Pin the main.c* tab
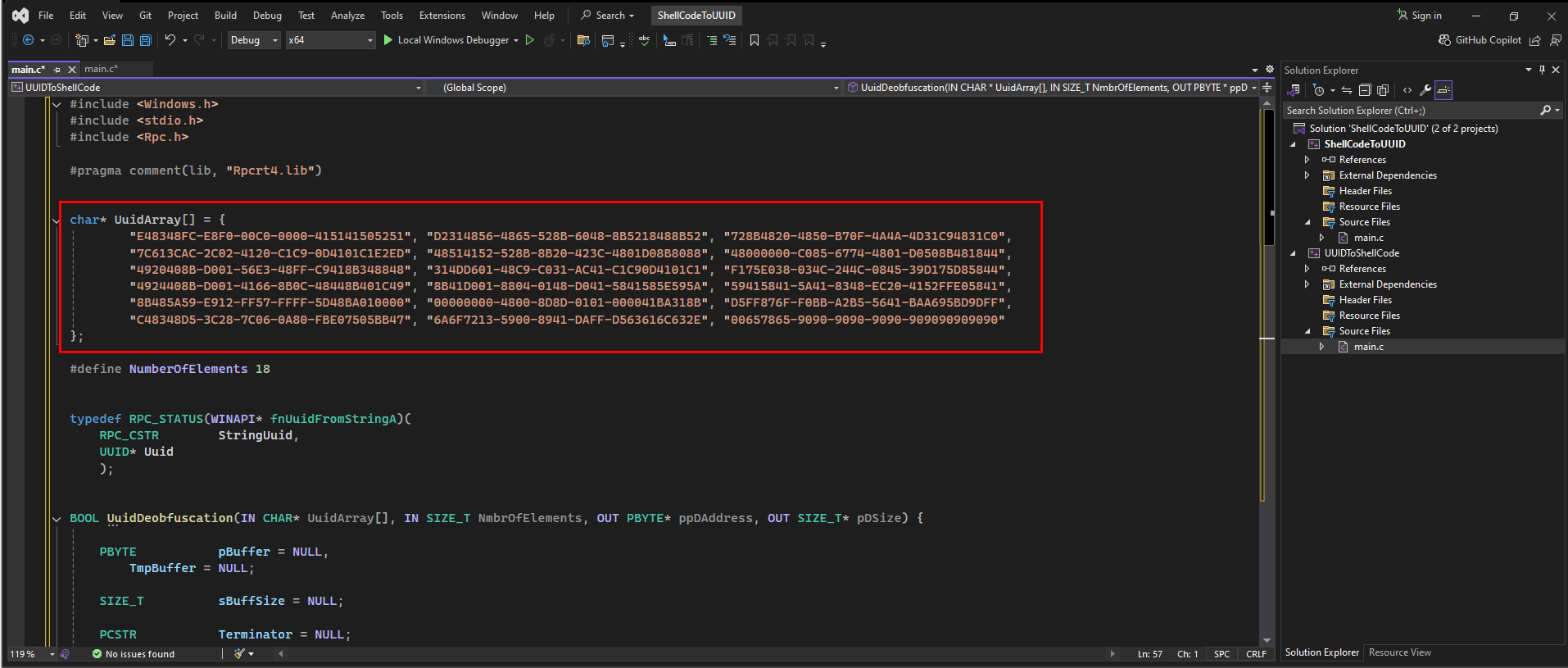 [x=57, y=70]
